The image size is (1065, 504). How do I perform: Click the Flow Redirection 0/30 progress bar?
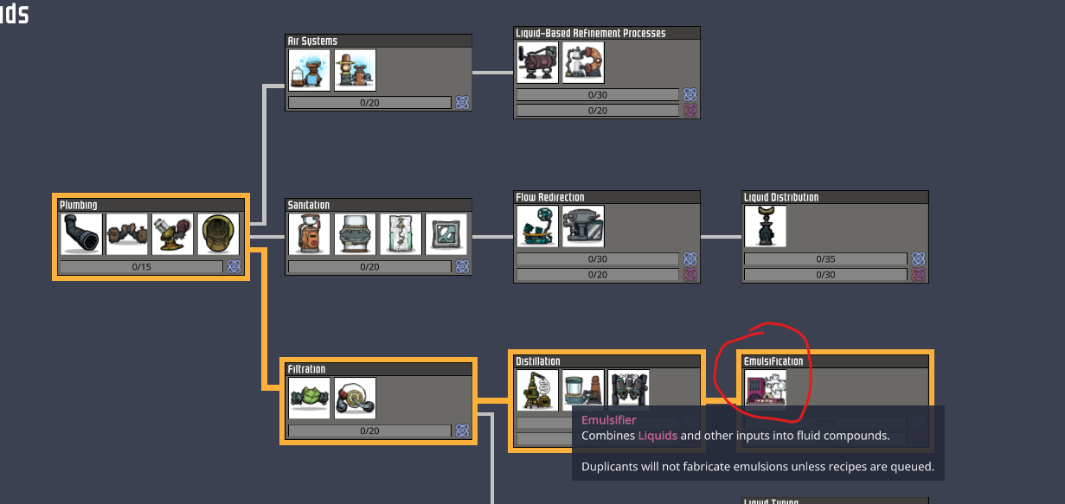pos(598,259)
